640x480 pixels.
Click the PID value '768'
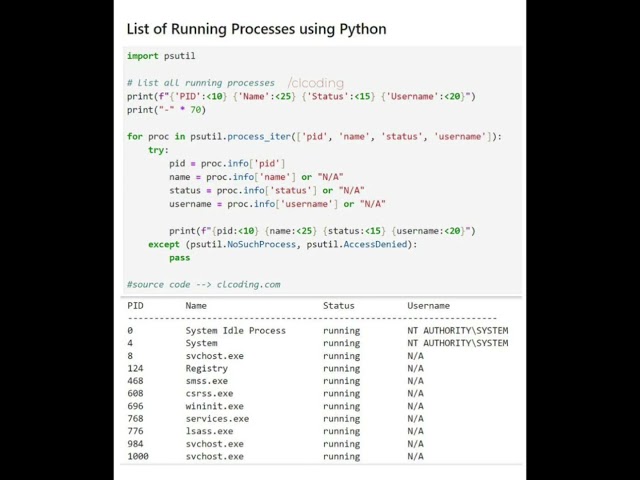pos(135,419)
